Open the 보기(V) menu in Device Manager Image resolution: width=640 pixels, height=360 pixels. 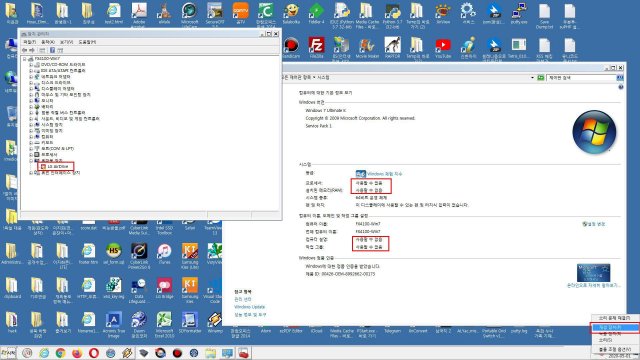pyautogui.click(x=67, y=42)
